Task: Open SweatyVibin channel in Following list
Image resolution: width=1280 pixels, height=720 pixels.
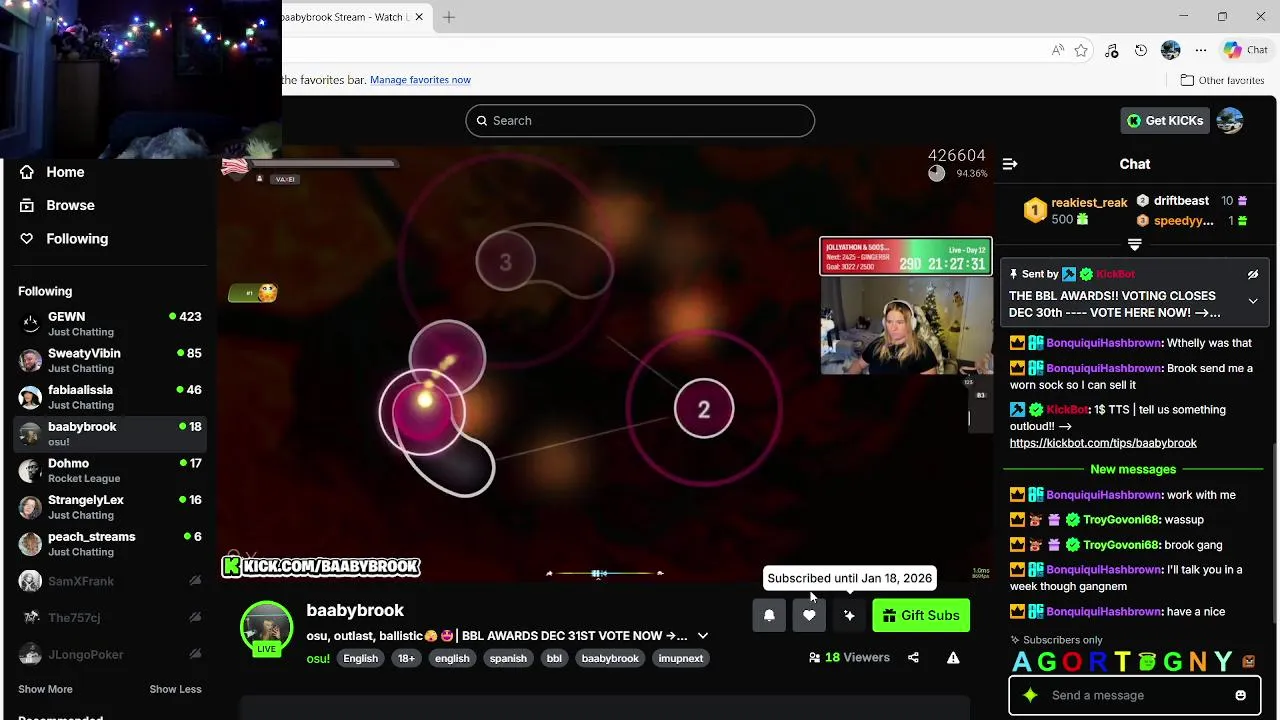Action: coord(110,360)
